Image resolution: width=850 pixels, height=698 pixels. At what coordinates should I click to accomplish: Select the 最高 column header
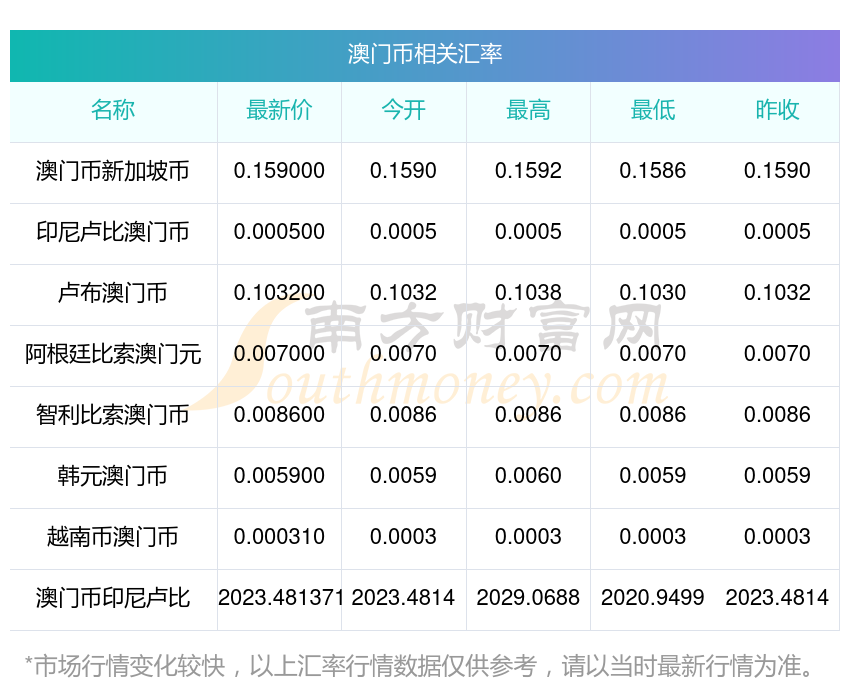tap(528, 110)
